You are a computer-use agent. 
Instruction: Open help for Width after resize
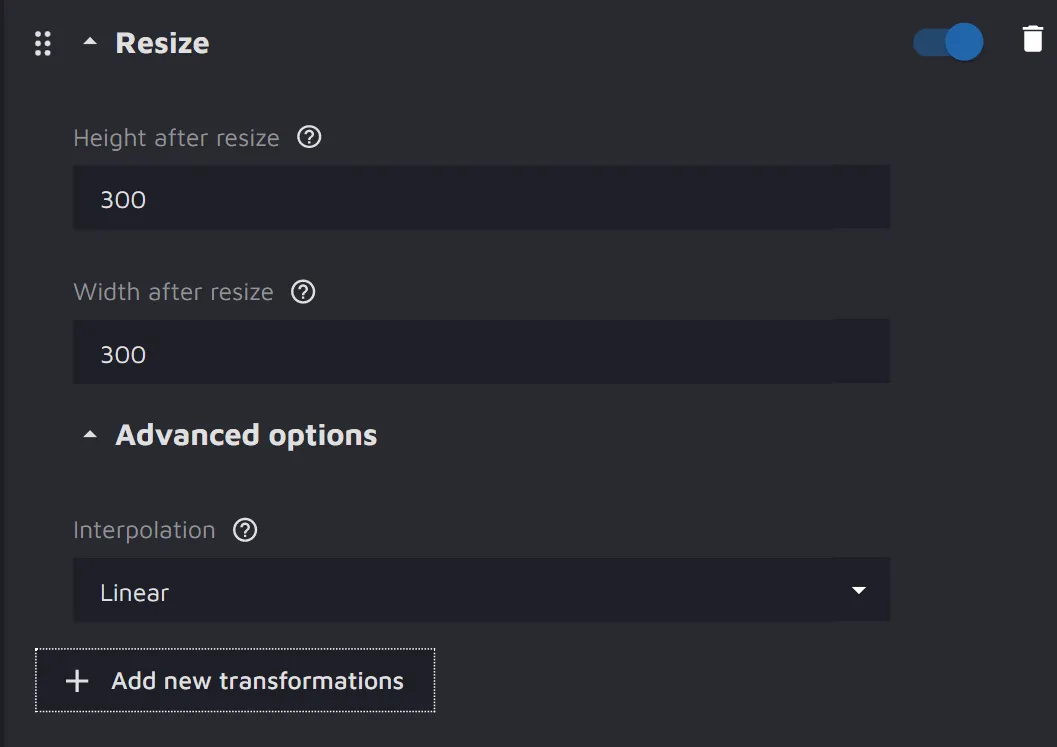(x=303, y=292)
